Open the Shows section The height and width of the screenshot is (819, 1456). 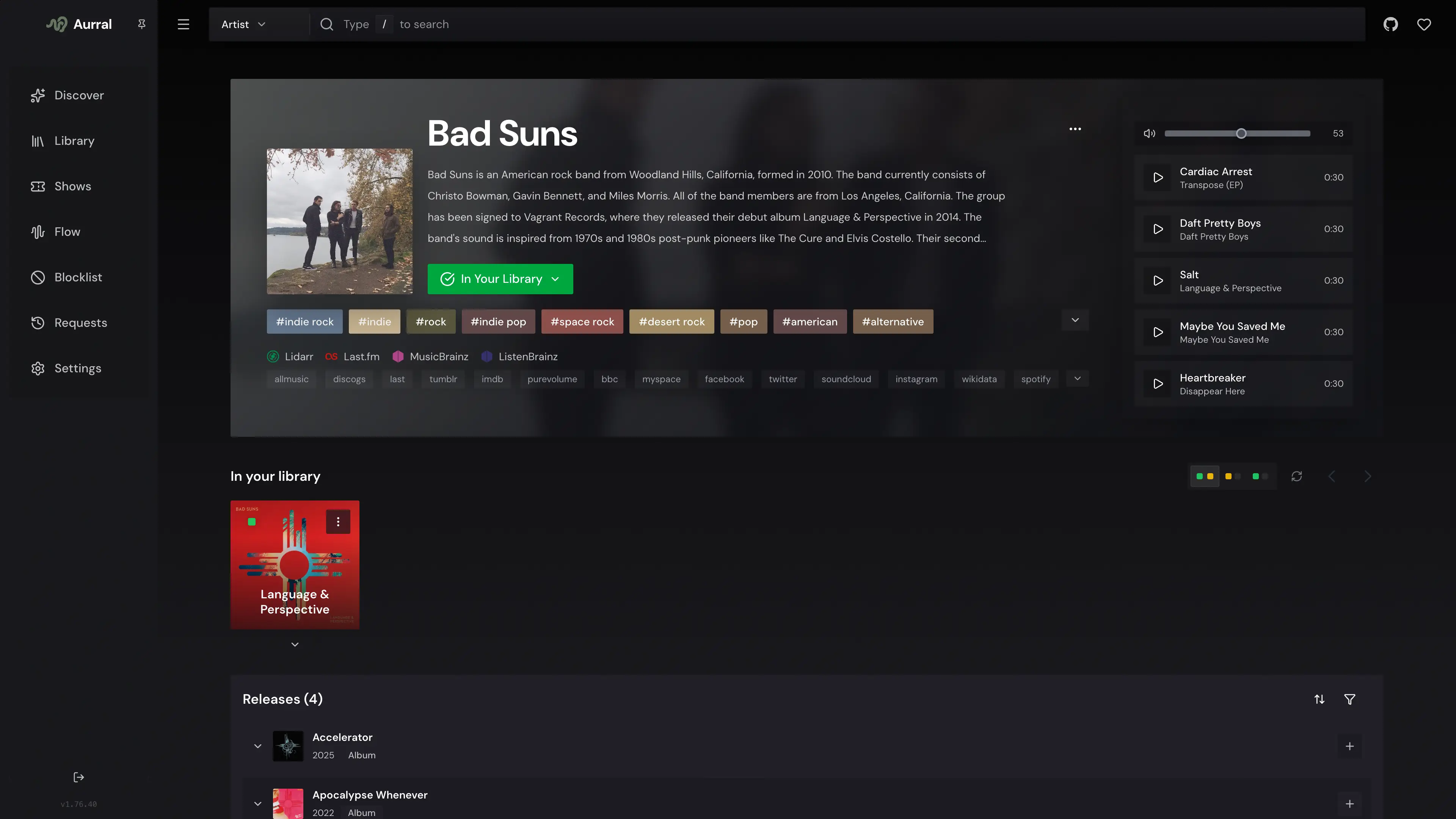[79, 186]
